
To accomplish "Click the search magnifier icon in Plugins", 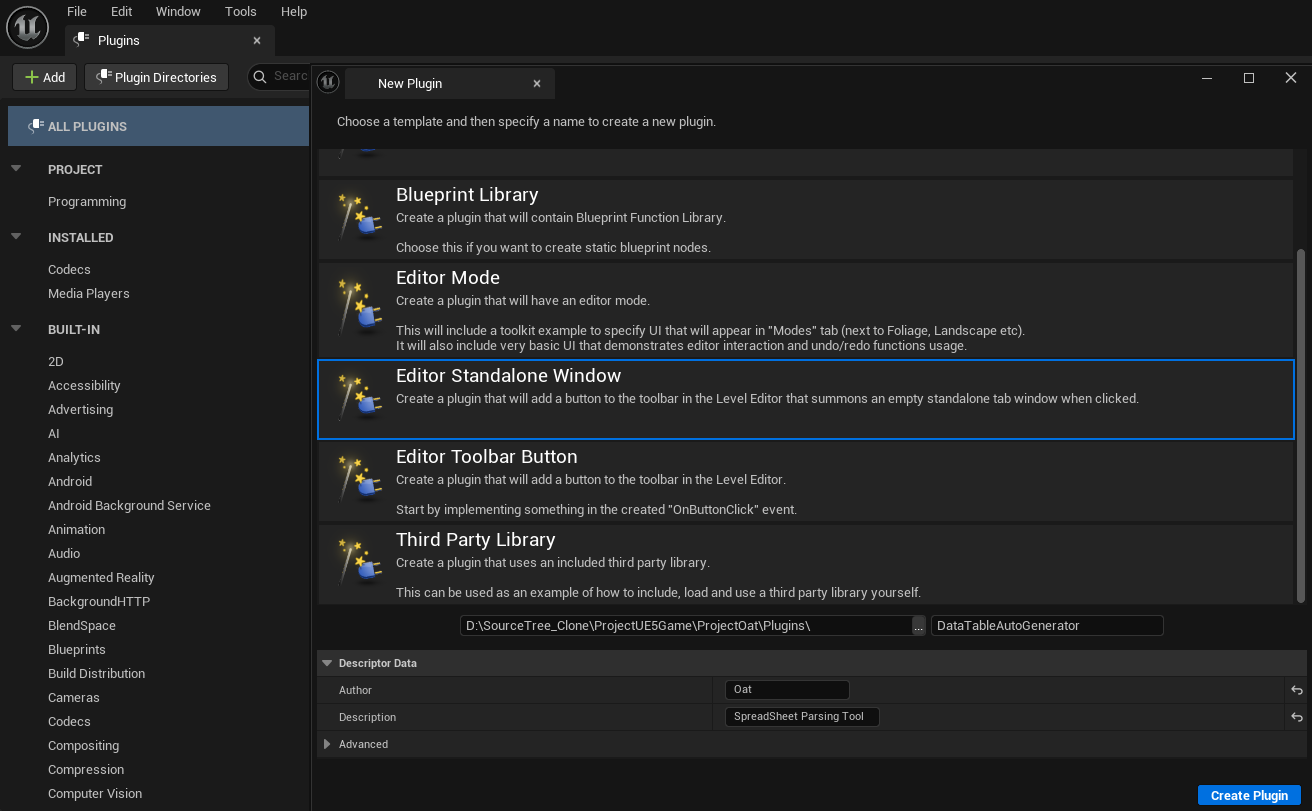I will click(x=260, y=76).
